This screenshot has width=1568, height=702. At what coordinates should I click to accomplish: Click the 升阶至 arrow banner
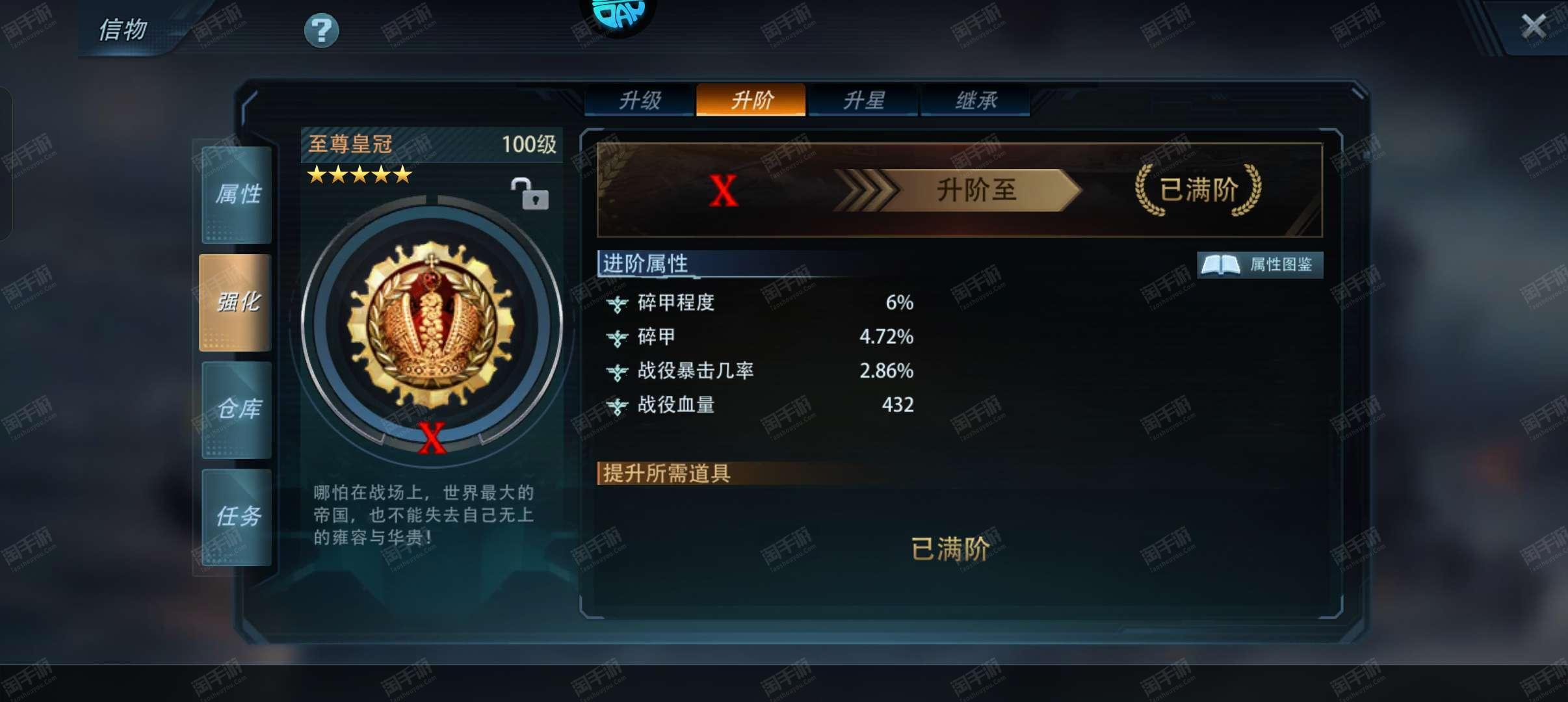pos(958,190)
